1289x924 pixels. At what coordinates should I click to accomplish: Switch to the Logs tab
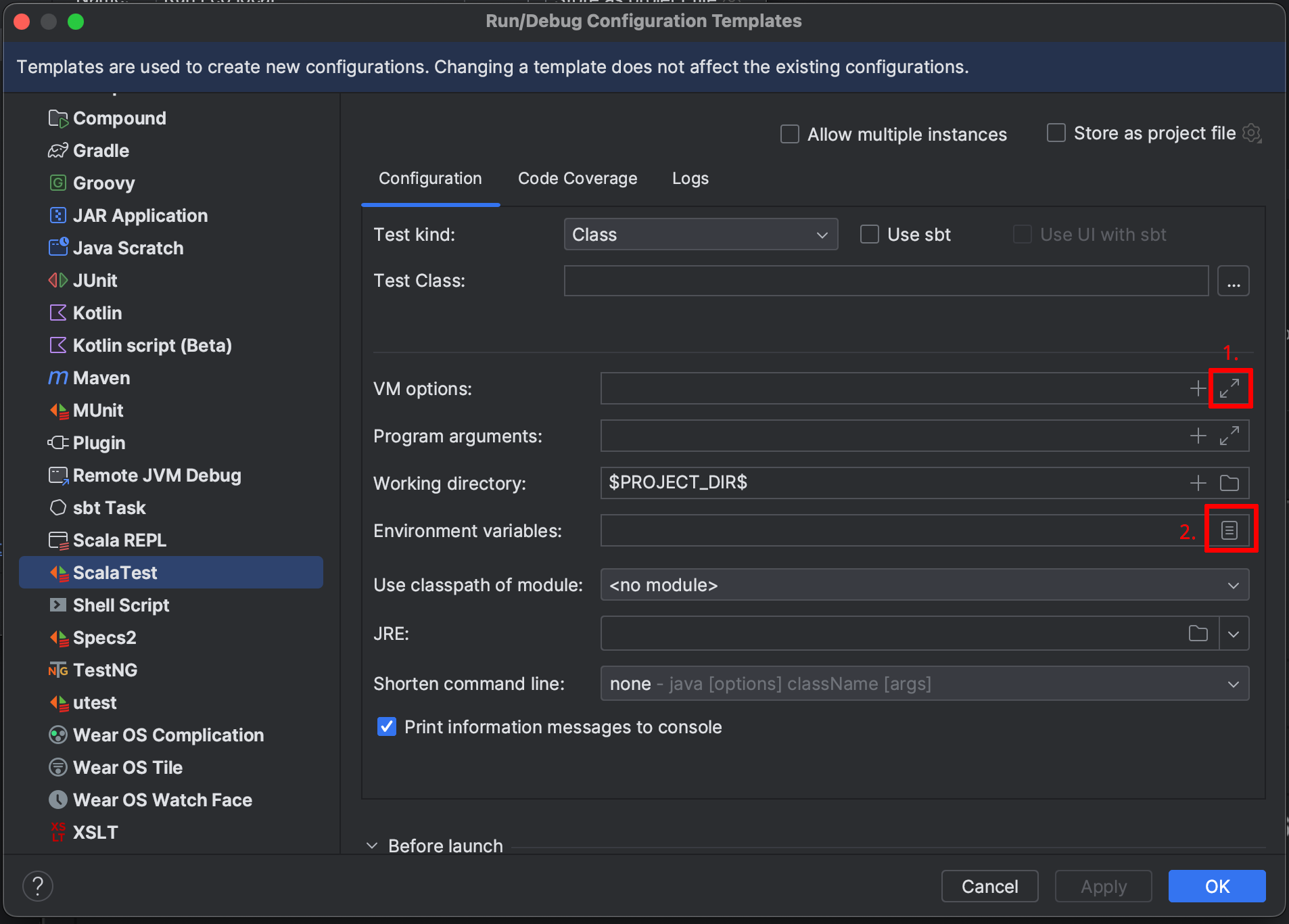[690, 179]
